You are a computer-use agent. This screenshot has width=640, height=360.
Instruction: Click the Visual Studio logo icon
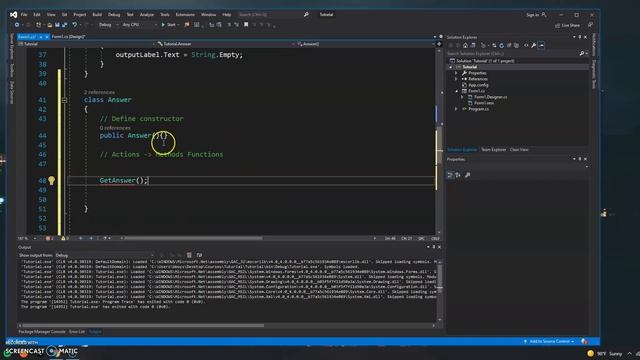13,15
